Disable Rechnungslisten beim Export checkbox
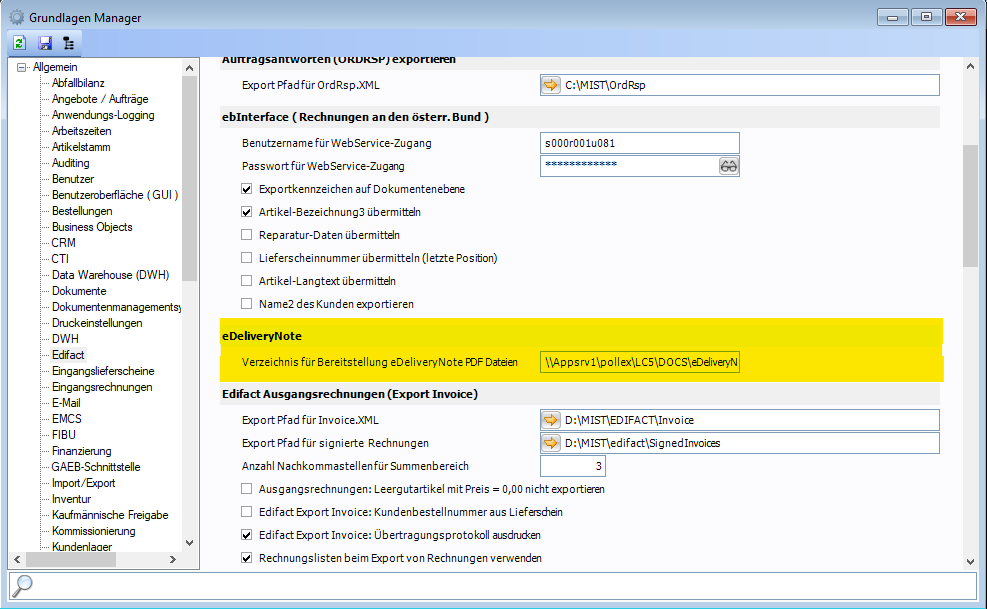987x609 pixels. [x=247, y=558]
